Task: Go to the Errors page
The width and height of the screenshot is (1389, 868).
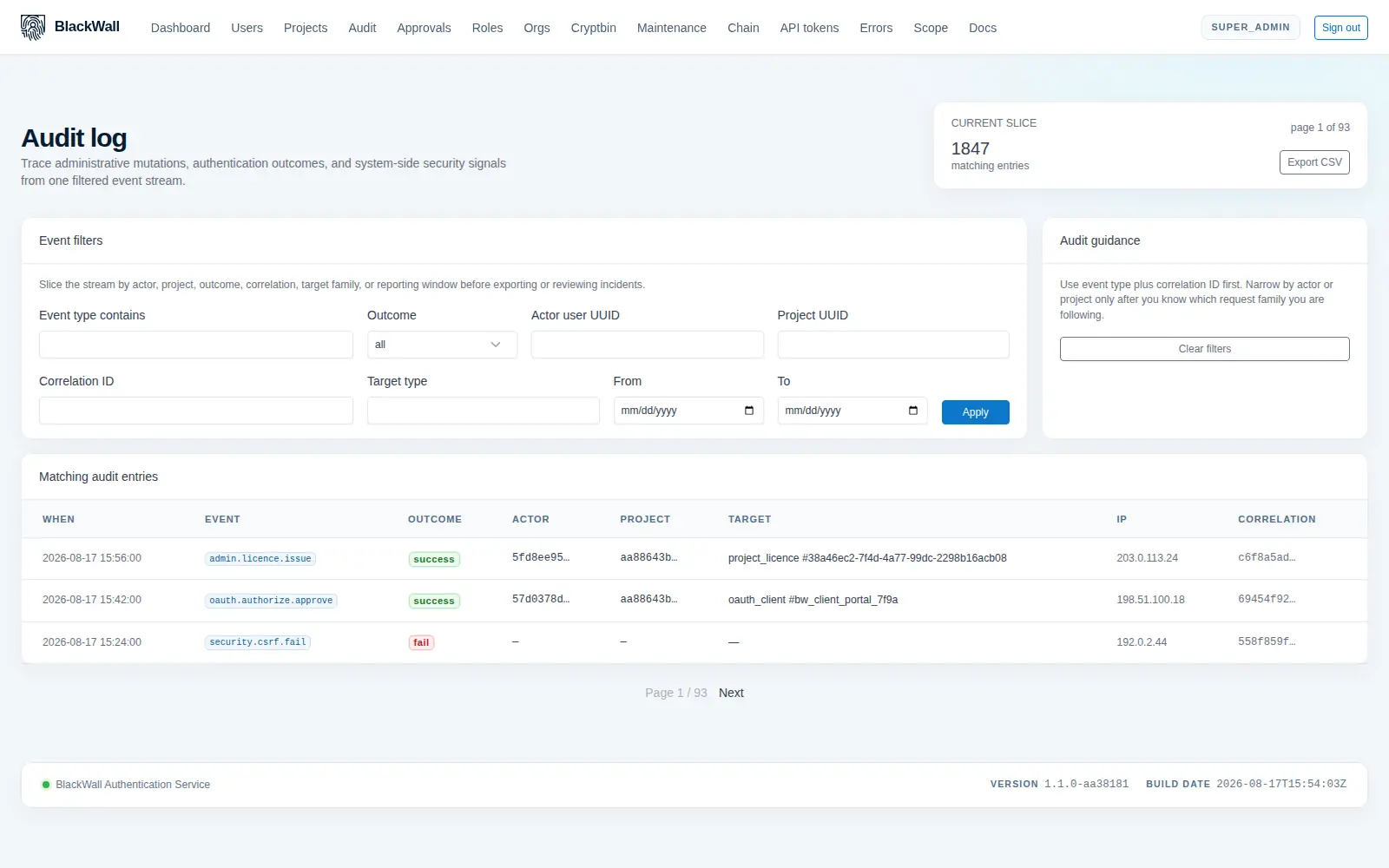Action: point(876,28)
